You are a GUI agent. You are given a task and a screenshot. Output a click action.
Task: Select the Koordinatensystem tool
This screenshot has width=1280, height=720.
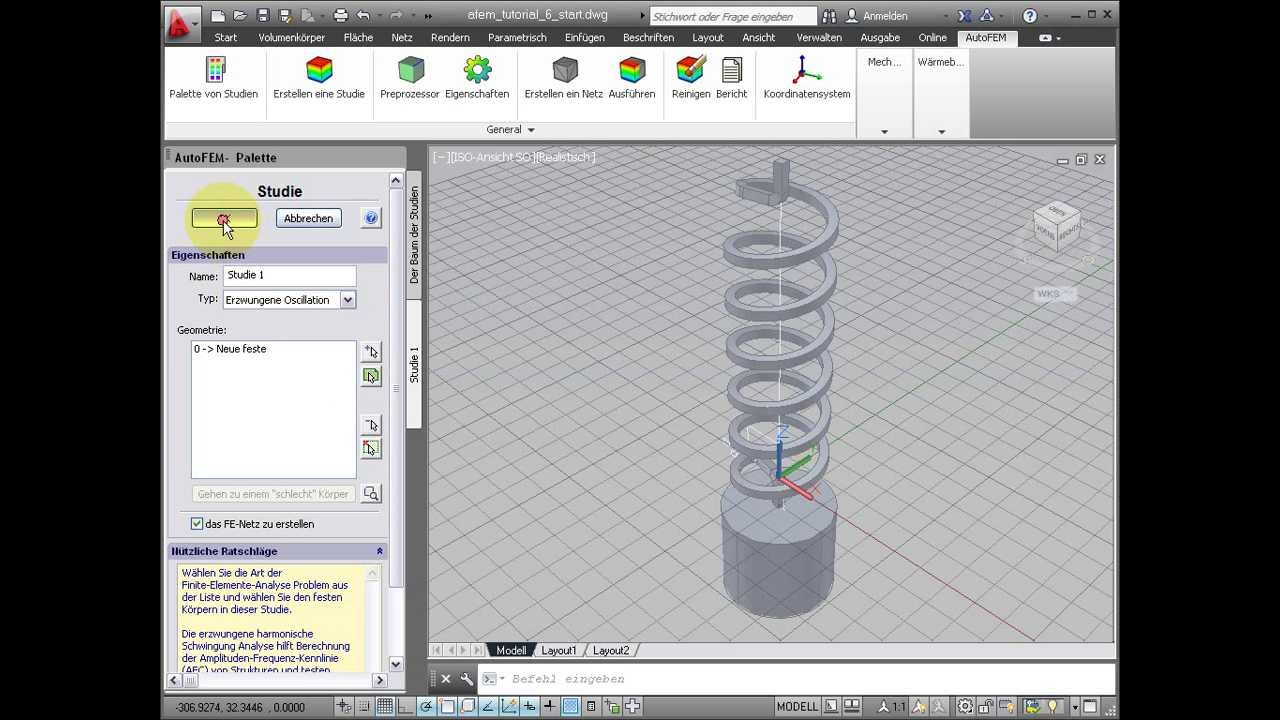(x=807, y=78)
